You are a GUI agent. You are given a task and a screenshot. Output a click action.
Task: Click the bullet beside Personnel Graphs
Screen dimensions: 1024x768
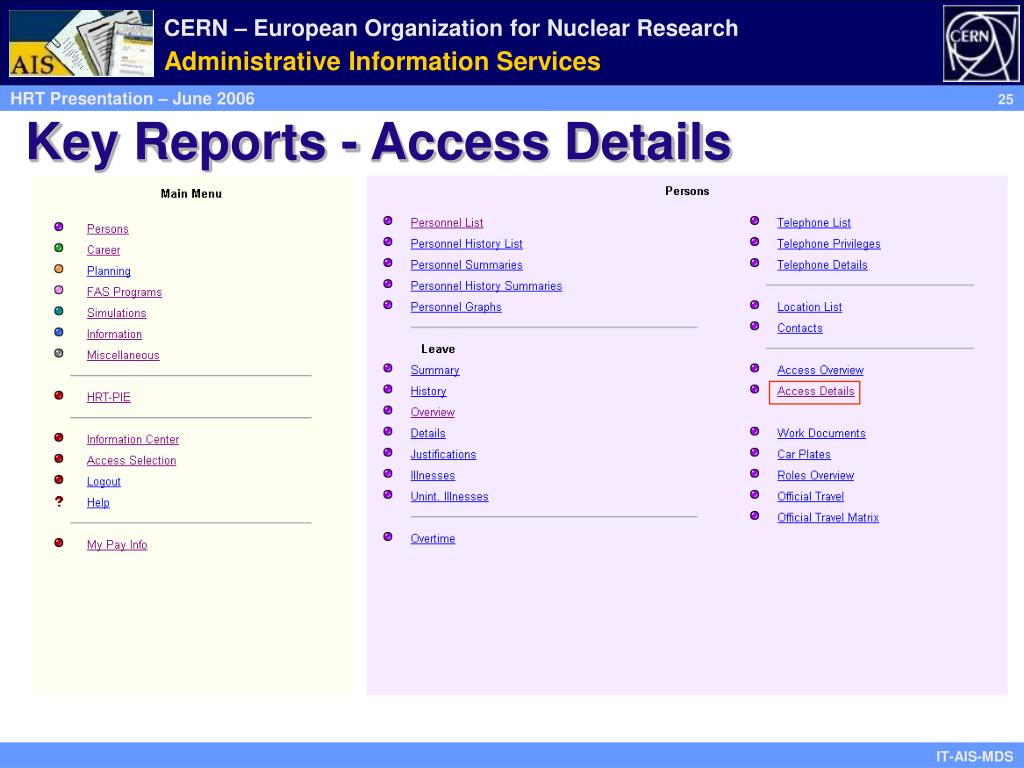(x=388, y=305)
